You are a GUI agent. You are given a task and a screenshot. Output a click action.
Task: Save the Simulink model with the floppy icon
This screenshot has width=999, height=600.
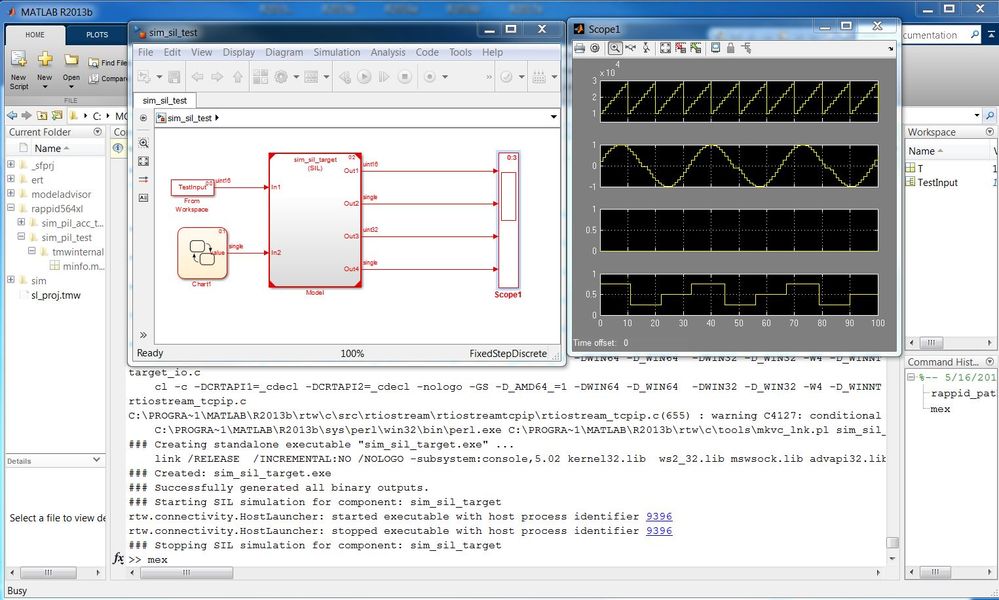point(174,77)
